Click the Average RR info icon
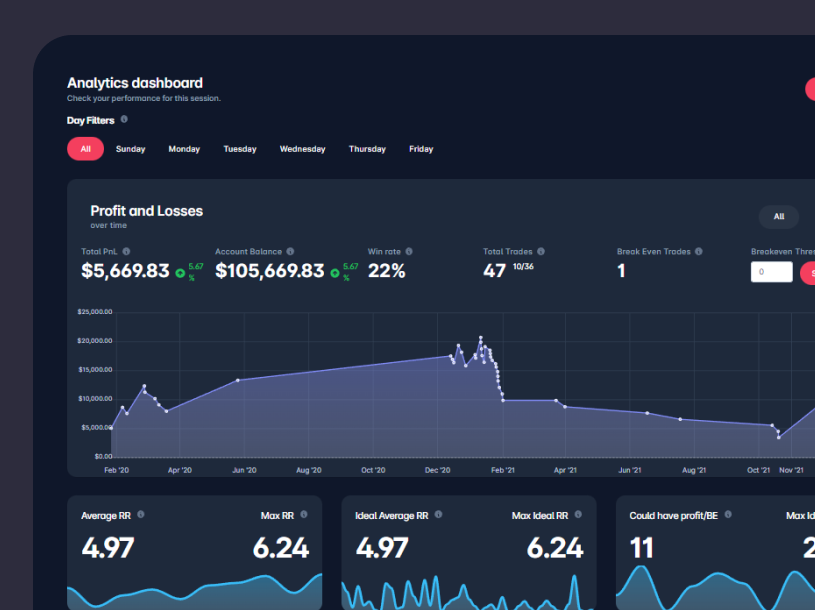This screenshot has width=815, height=610. pyautogui.click(x=141, y=515)
